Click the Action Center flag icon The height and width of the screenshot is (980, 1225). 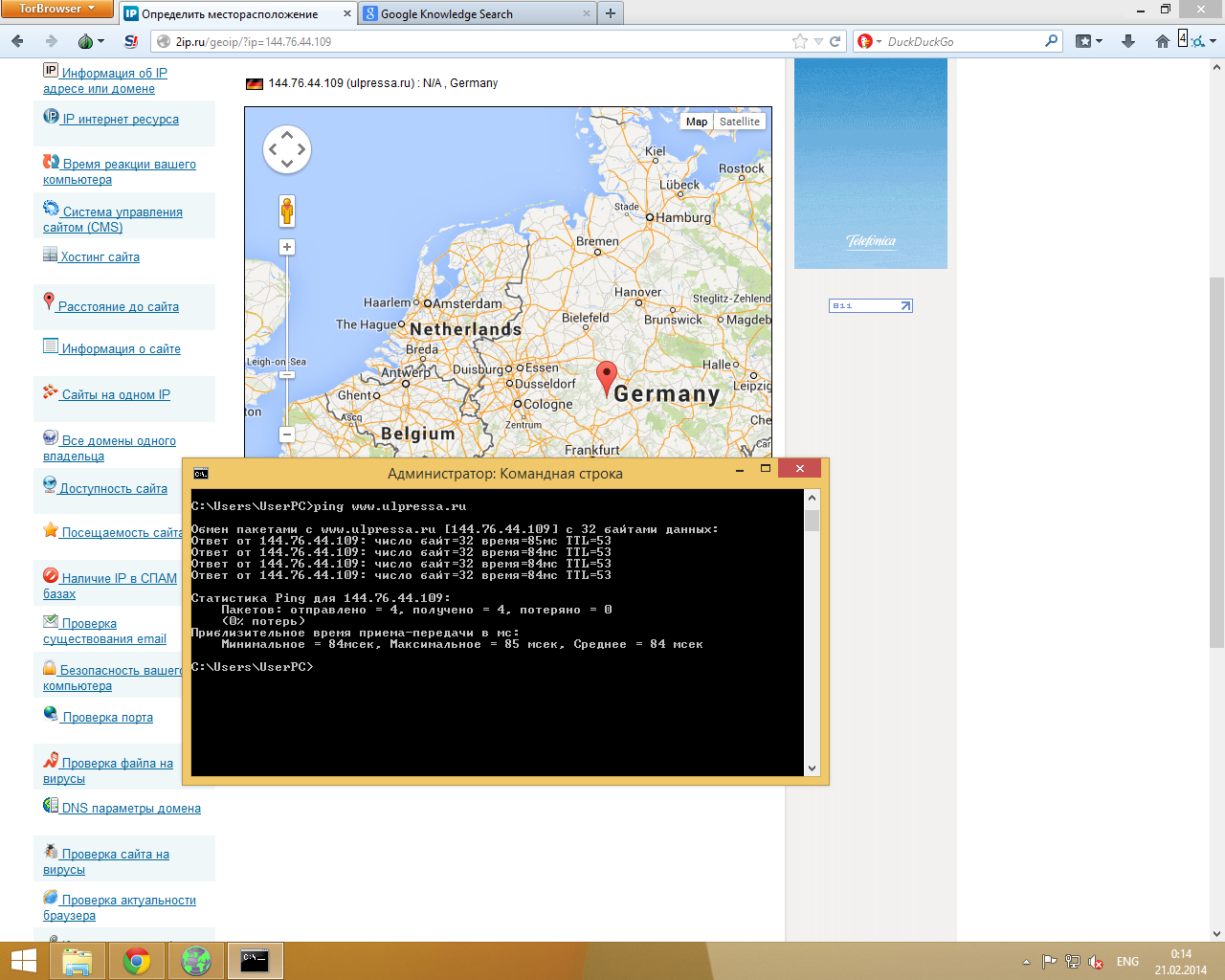tap(1049, 962)
